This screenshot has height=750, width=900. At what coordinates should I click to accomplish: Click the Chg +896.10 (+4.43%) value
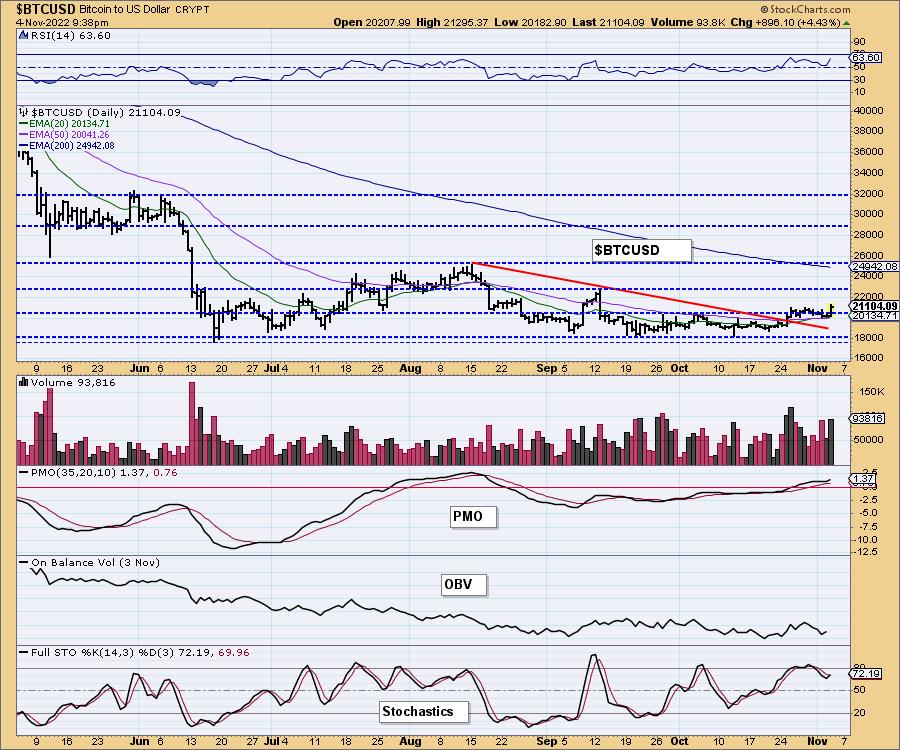pos(786,22)
